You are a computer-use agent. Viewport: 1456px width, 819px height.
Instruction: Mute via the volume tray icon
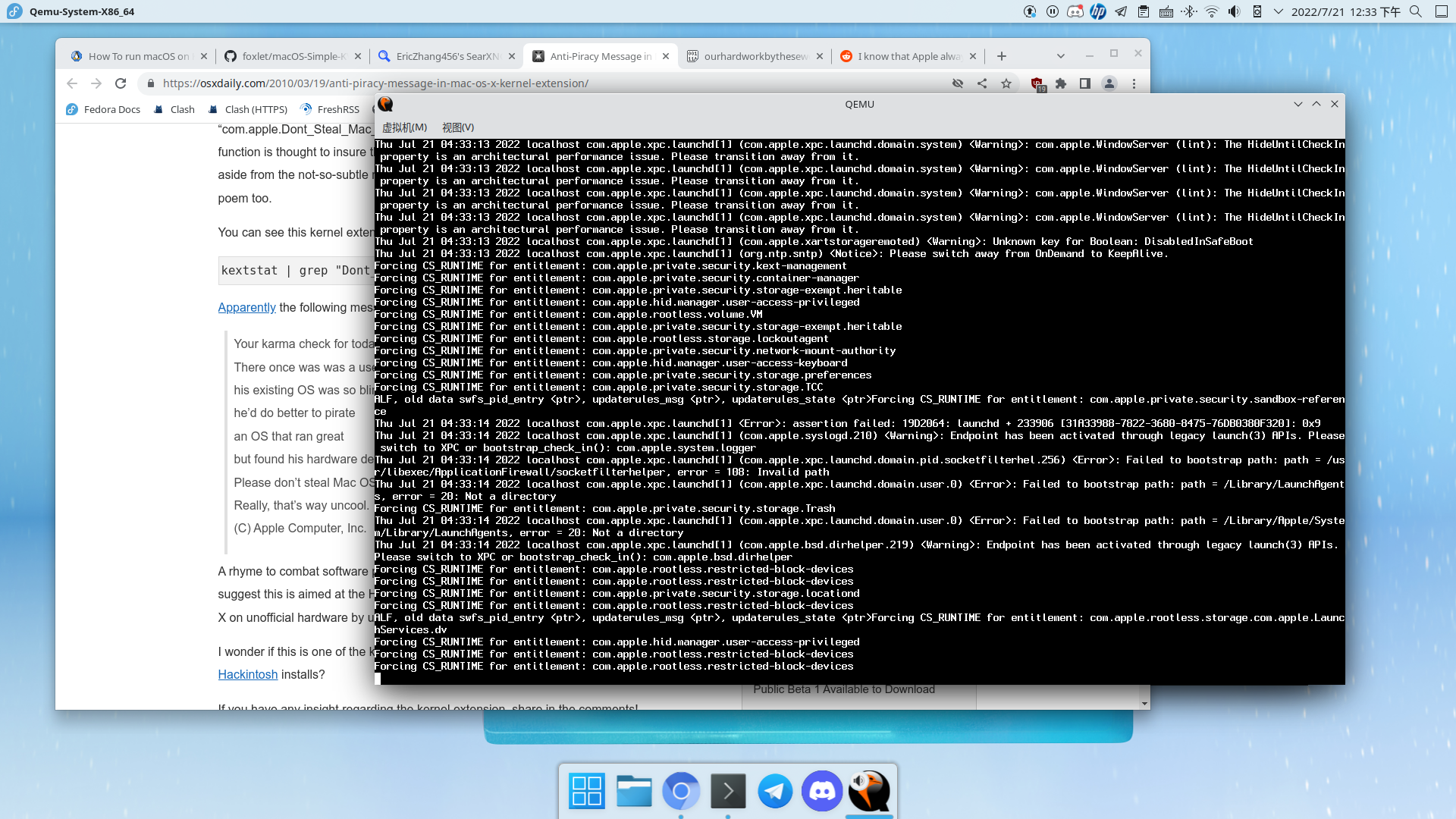coord(1235,11)
